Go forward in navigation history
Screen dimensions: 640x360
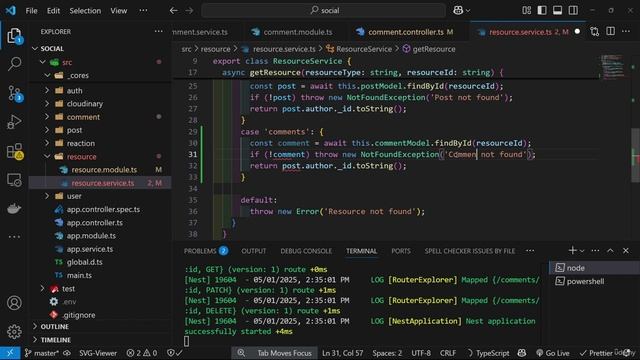pos(189,11)
